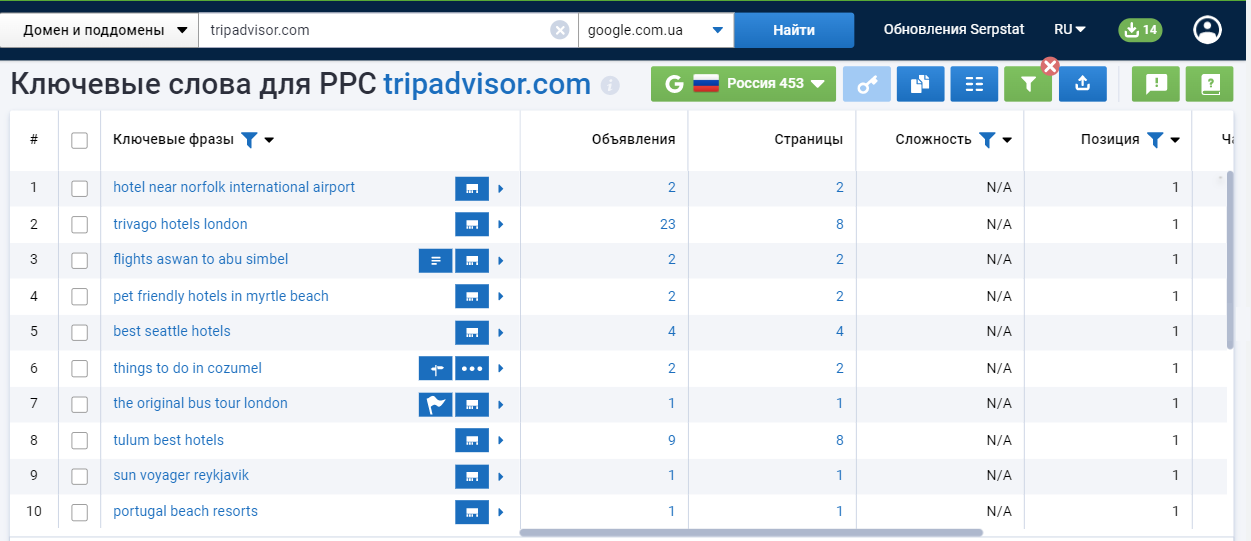Click the export upload icon button
This screenshot has width=1251, height=541.
pyautogui.click(x=1082, y=84)
